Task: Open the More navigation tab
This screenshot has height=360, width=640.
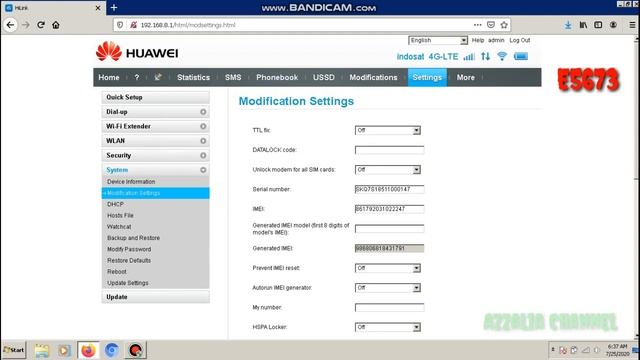Action: point(466,77)
